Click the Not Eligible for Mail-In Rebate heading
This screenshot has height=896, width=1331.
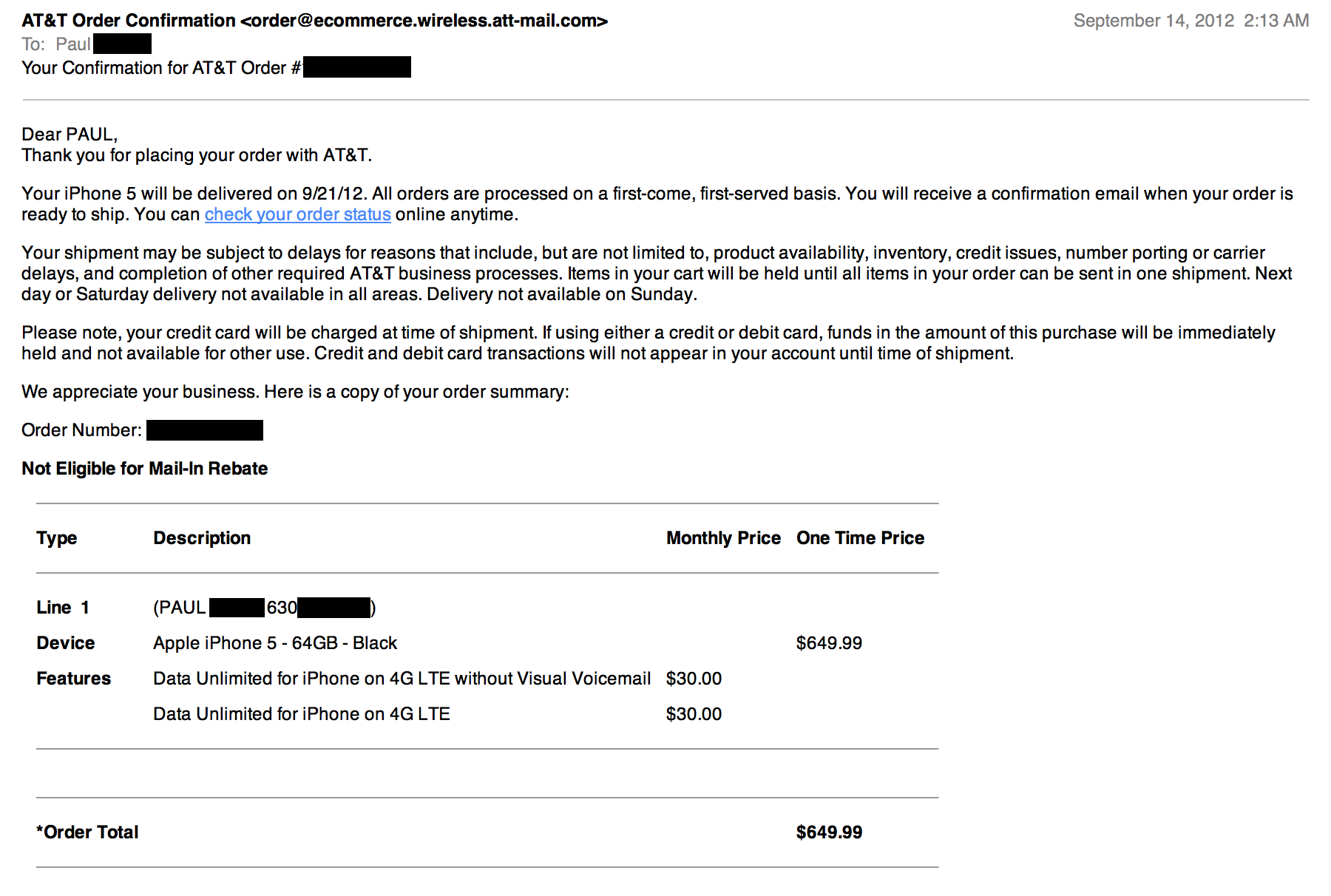click(145, 469)
